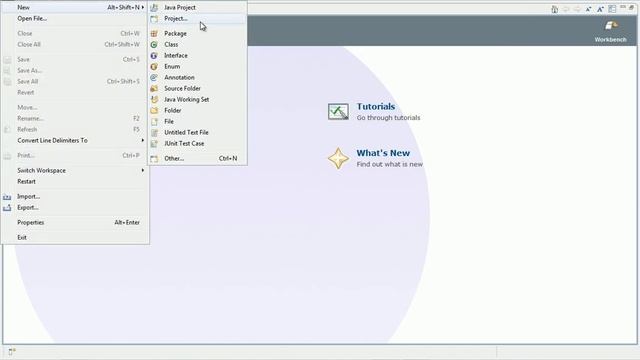The width and height of the screenshot is (640, 360).
Task: Click the navigate forward arrow icon
Action: pos(577,9)
